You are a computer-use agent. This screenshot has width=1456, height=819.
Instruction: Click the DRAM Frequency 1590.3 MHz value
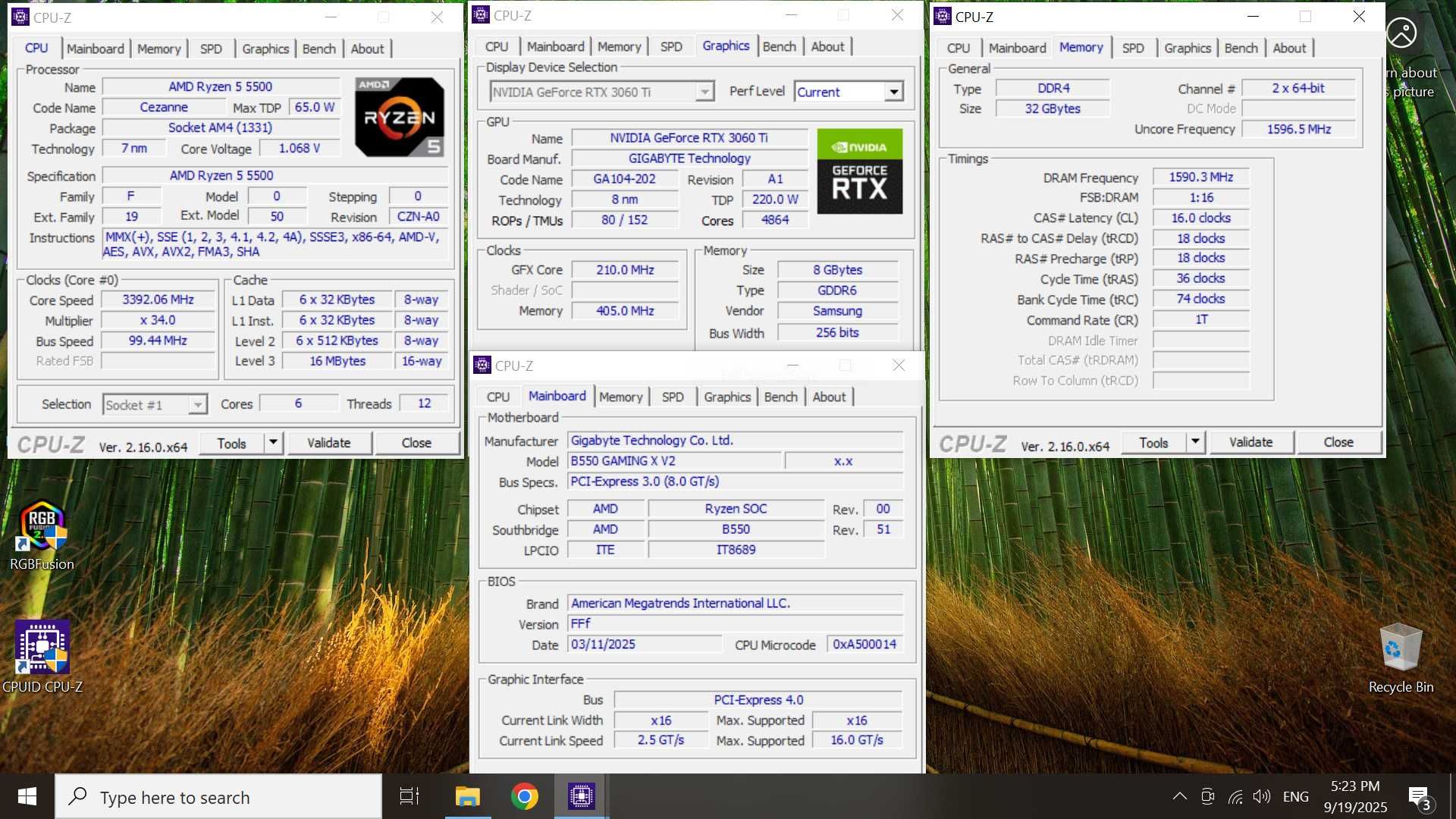pos(1200,177)
